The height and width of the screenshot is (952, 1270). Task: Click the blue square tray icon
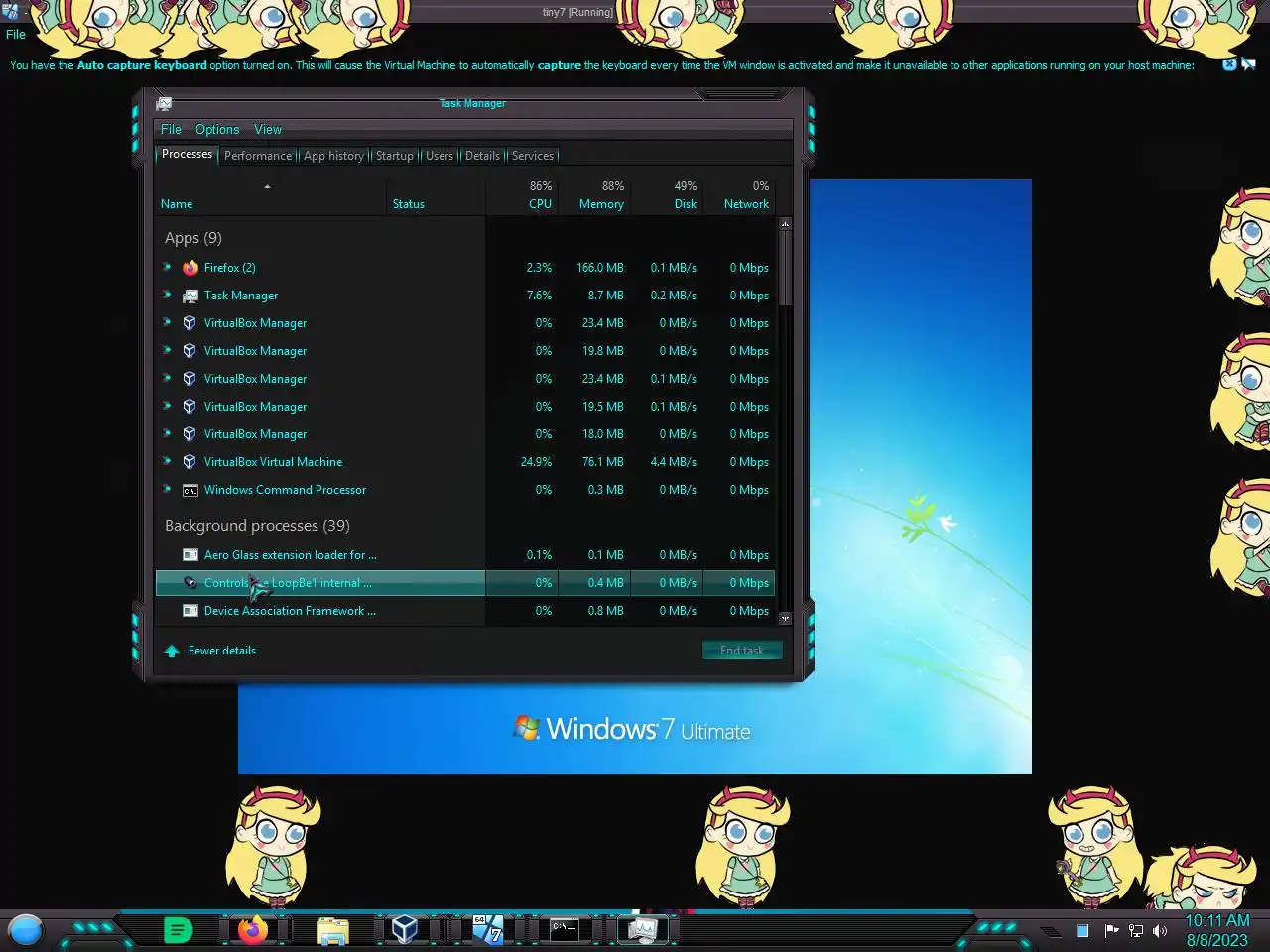pos(1082,930)
